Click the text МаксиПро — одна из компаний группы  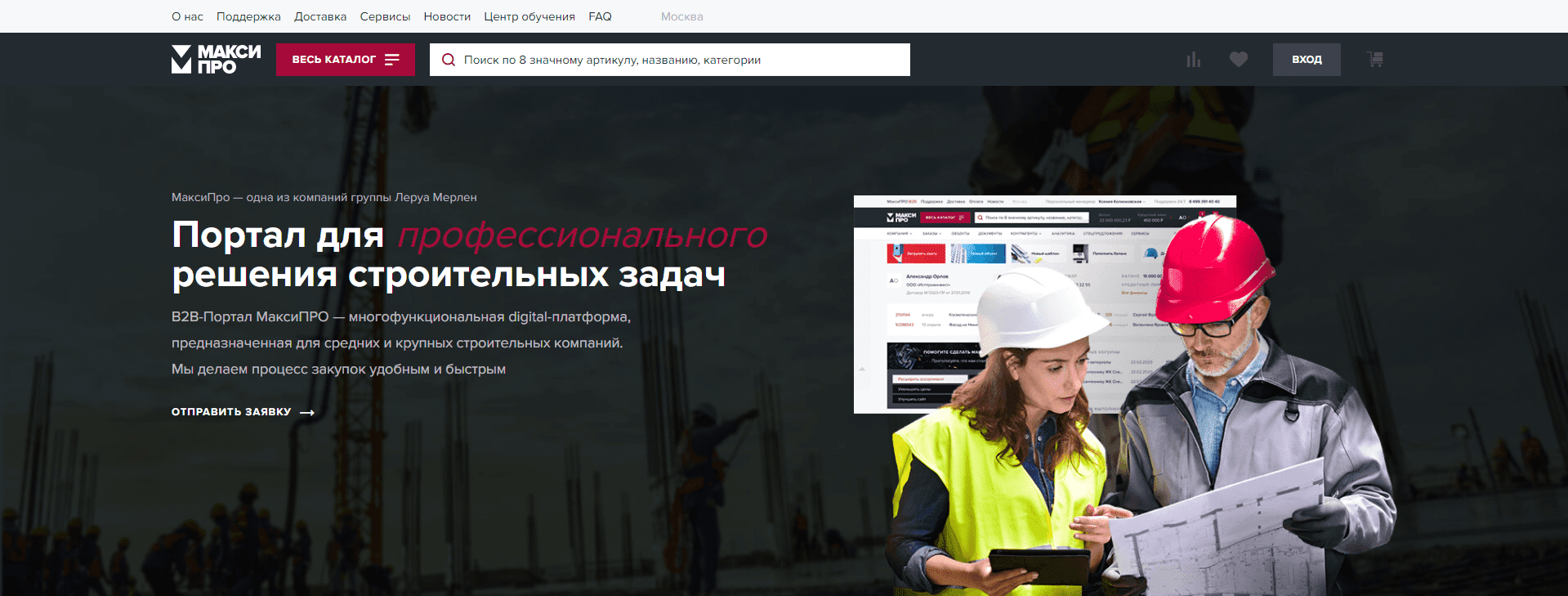tap(324, 197)
